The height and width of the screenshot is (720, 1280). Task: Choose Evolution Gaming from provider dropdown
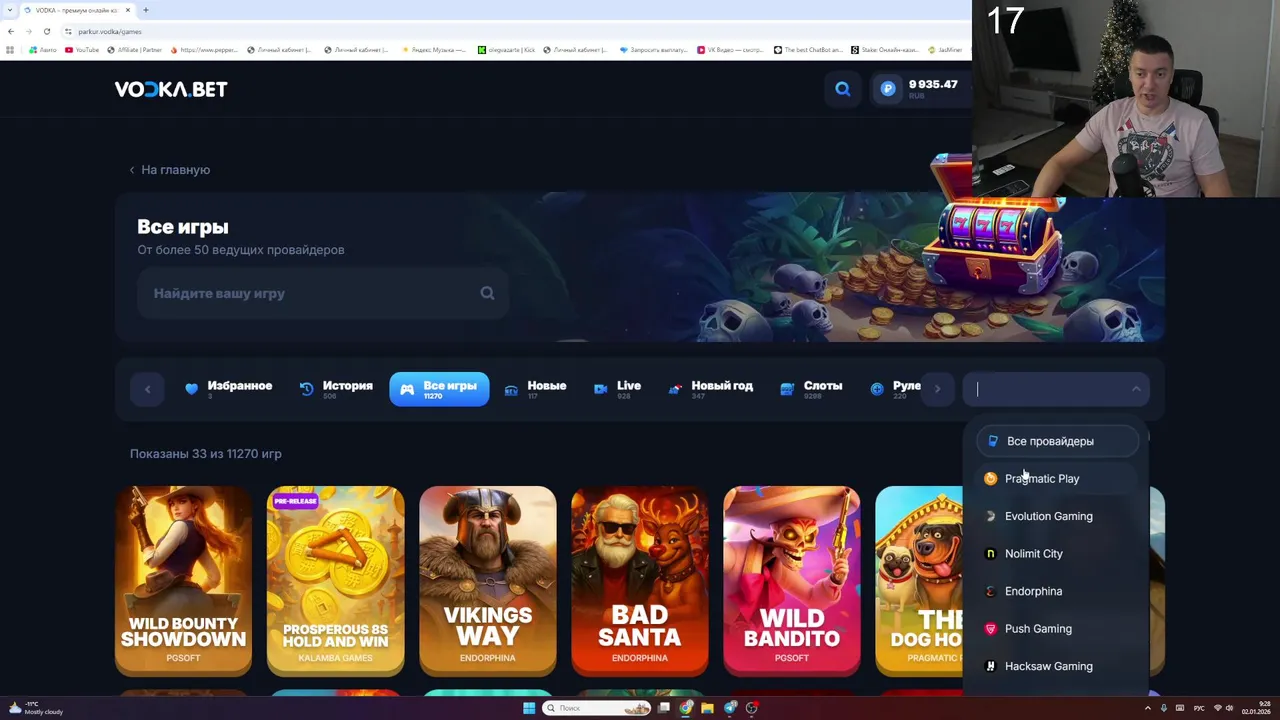(1058, 516)
